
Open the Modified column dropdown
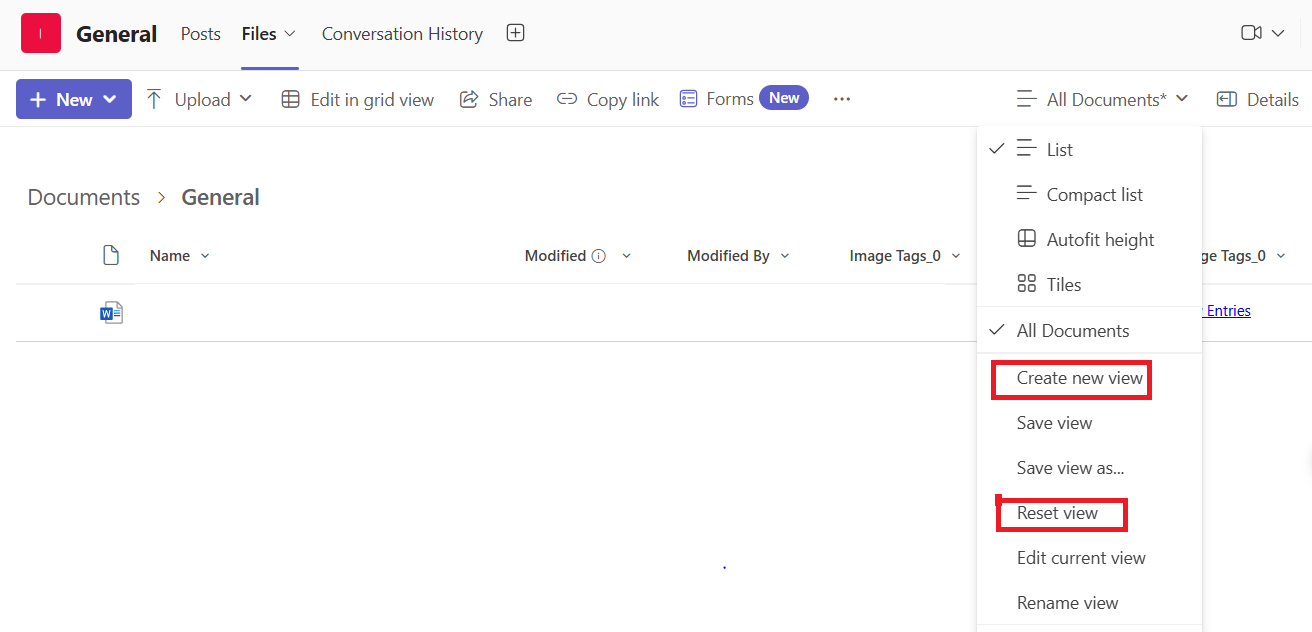click(627, 256)
